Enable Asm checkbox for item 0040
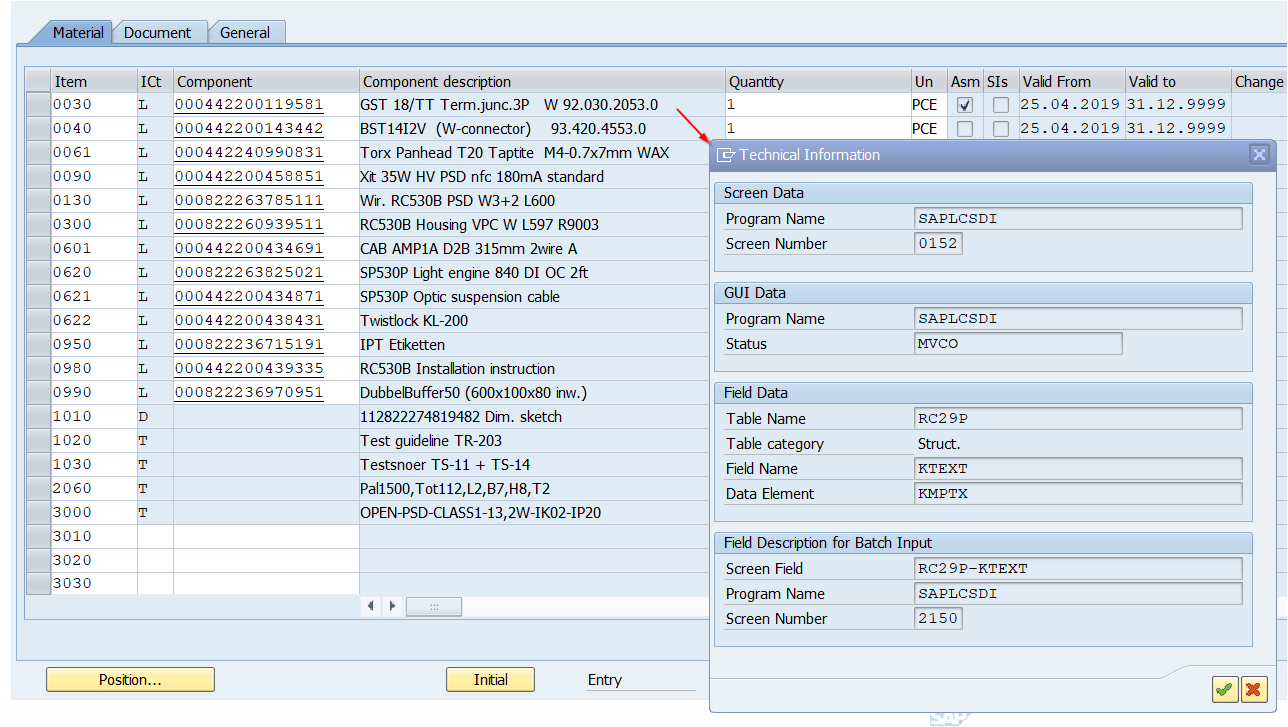Viewport: 1288px width, 727px height. [965, 128]
